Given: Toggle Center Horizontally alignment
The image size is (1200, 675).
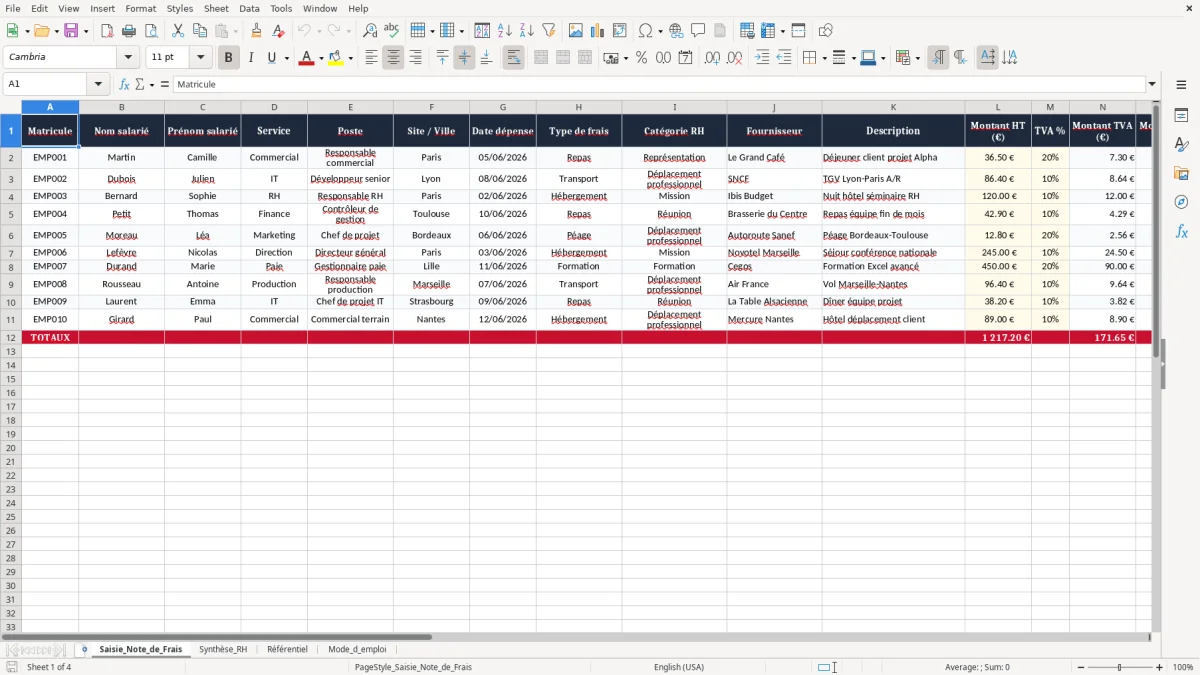Looking at the screenshot, I should click(x=393, y=58).
